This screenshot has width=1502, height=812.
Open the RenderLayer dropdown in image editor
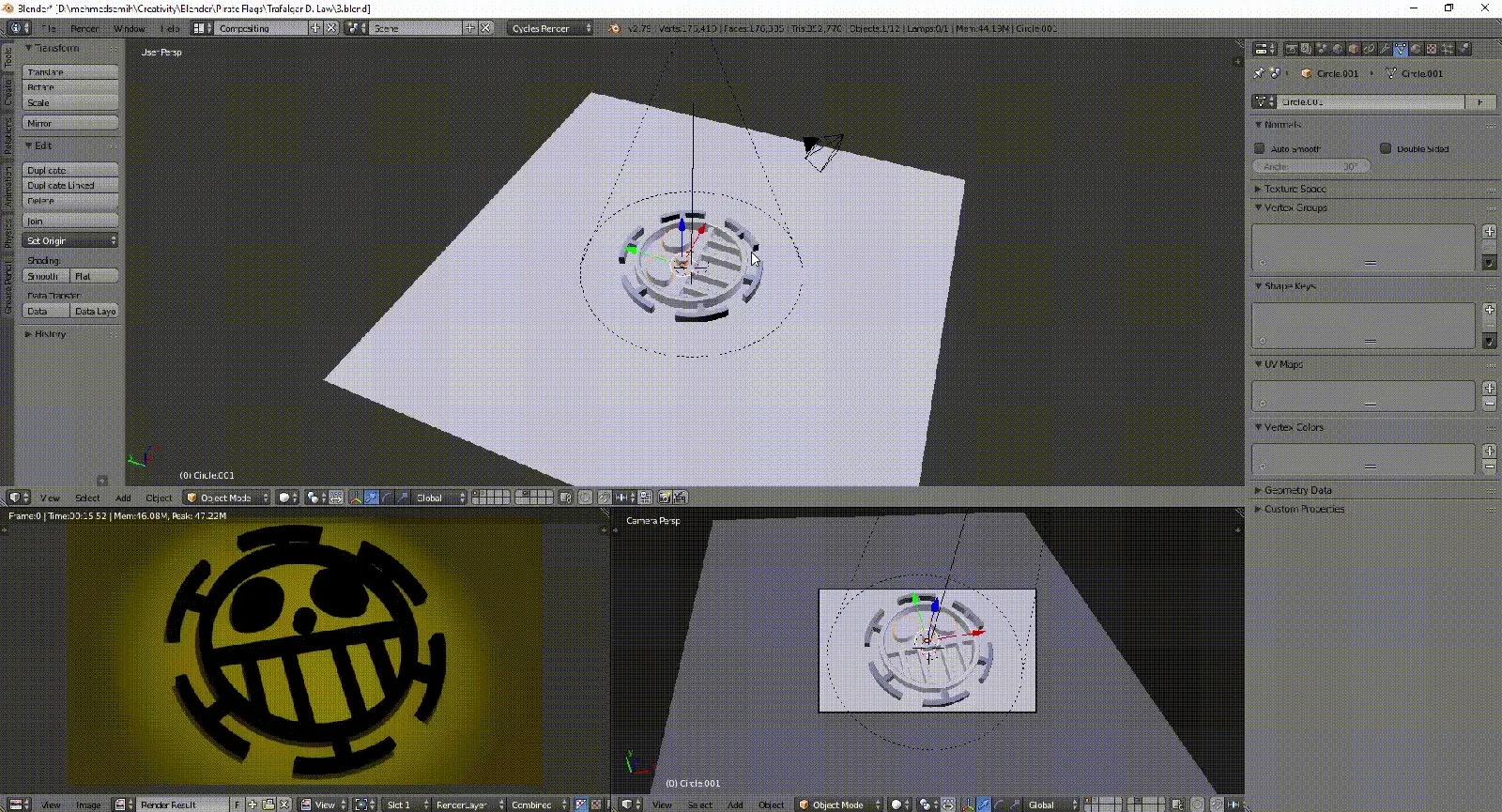[x=467, y=804]
